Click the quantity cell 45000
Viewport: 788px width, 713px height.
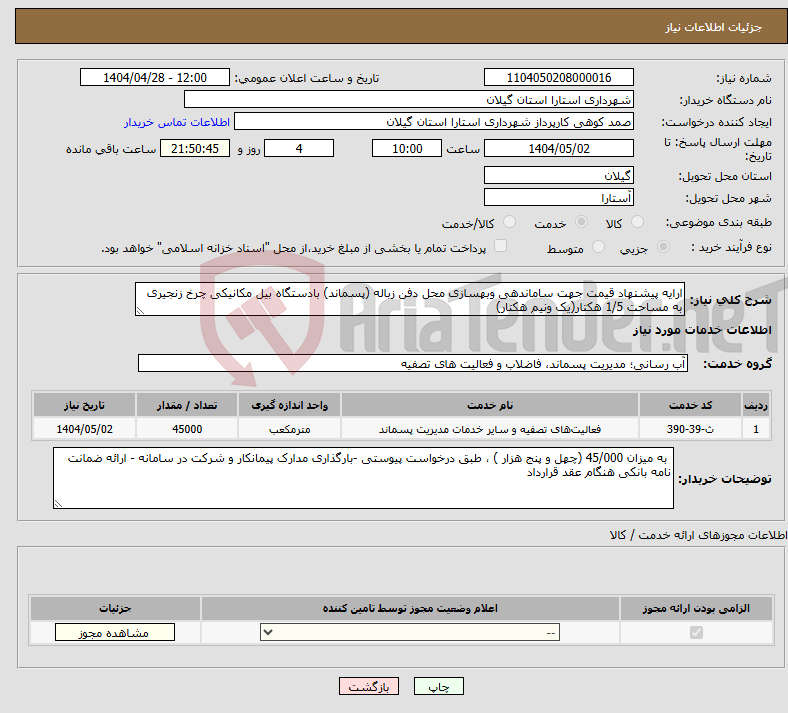pos(187,429)
